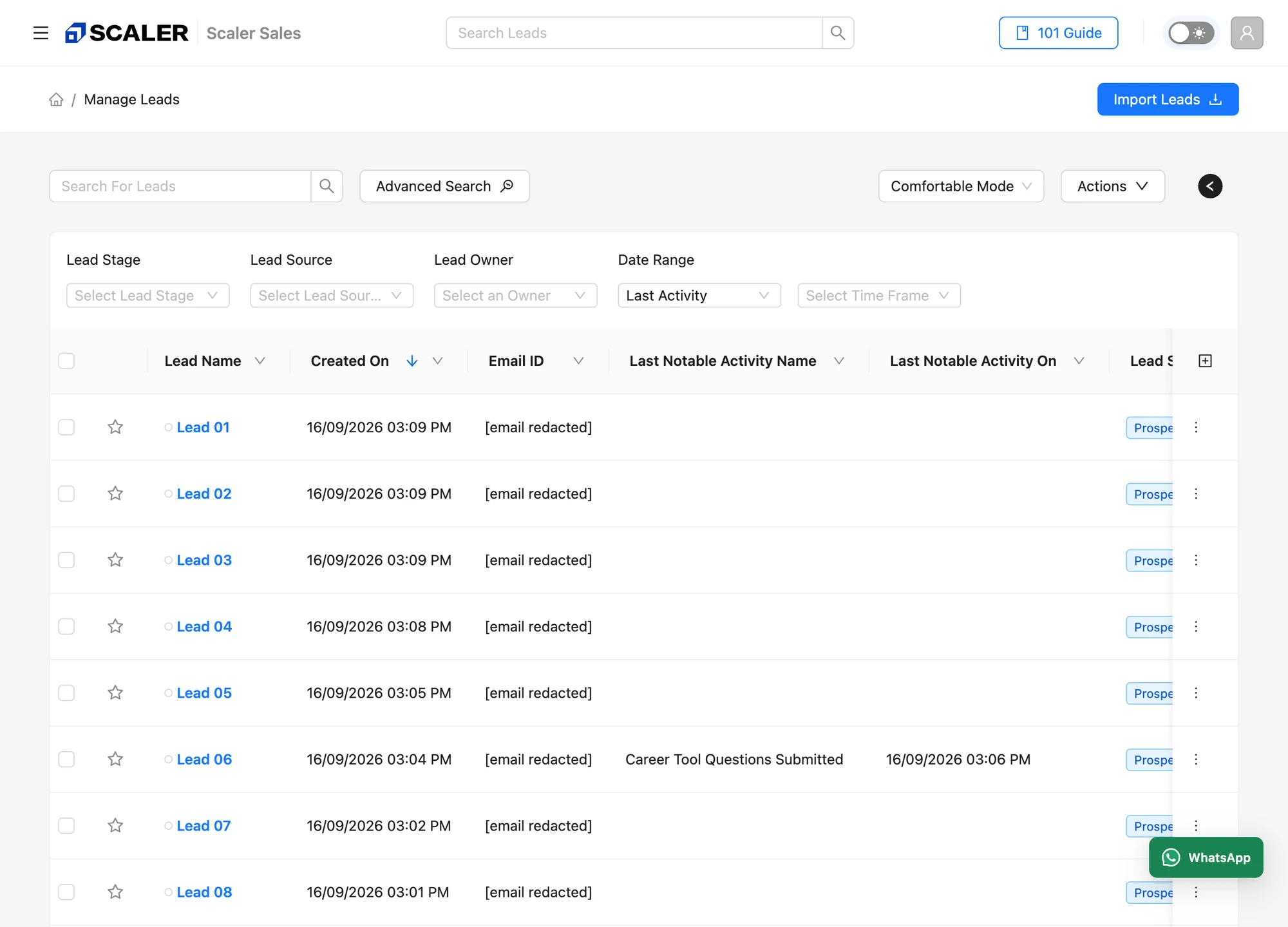Viewport: 1288px width, 927px height.
Task: Open the Comfortable Mode dropdown
Action: (961, 186)
